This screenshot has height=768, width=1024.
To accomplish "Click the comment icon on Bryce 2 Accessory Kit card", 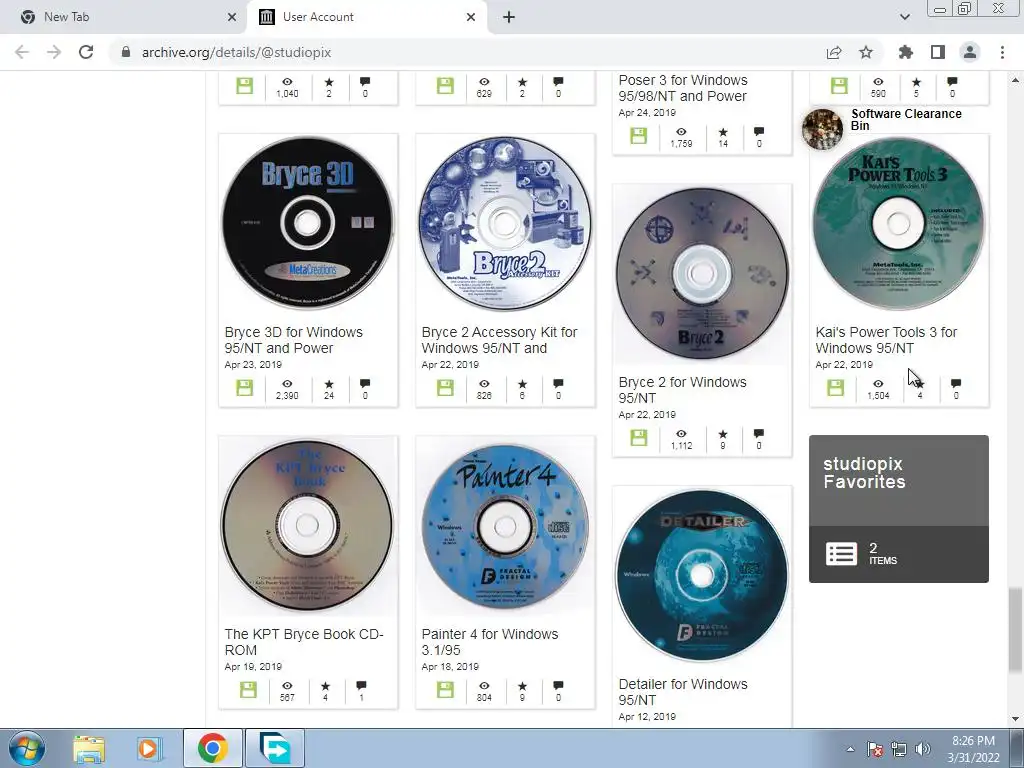I will pos(558,384).
